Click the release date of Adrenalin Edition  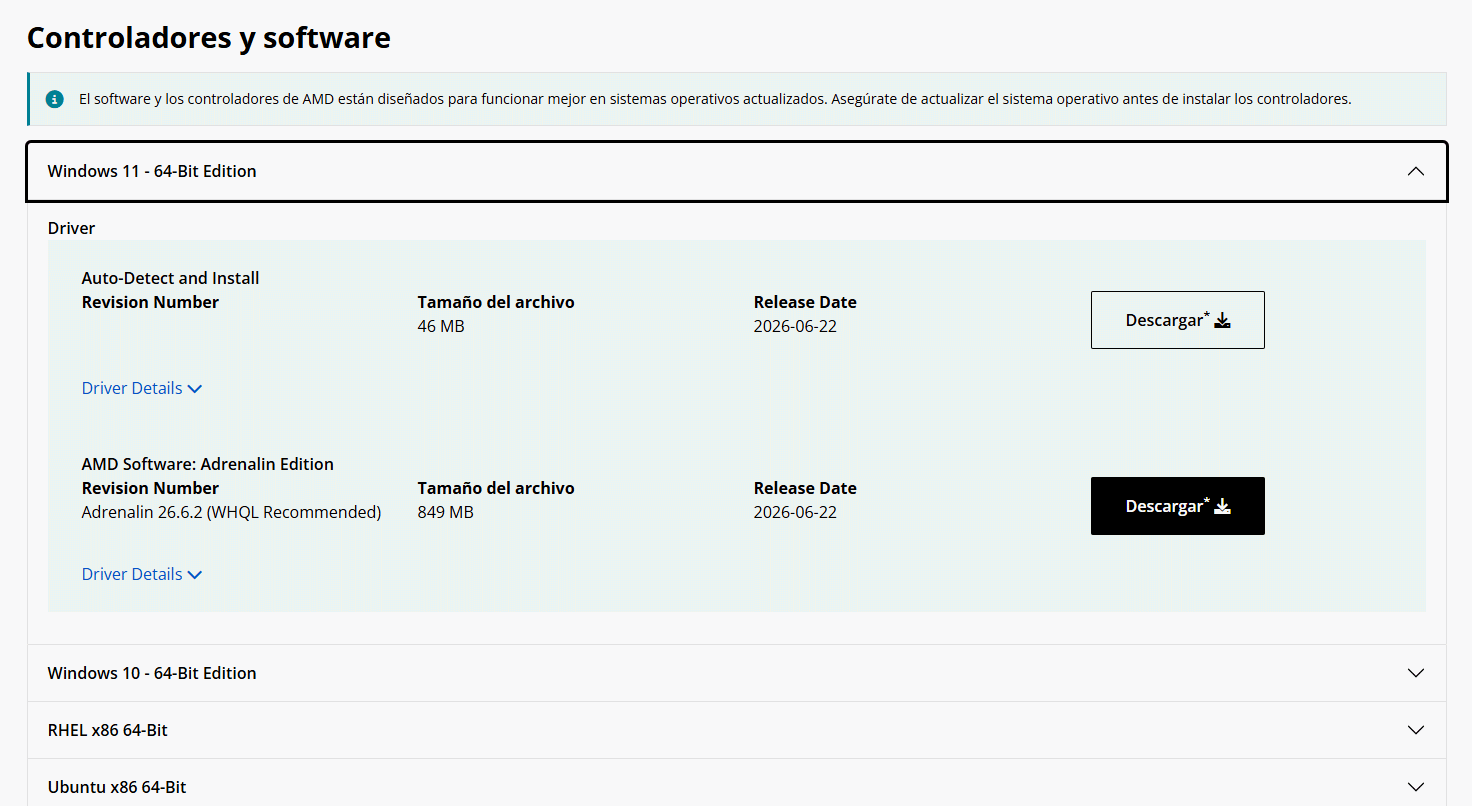click(795, 512)
